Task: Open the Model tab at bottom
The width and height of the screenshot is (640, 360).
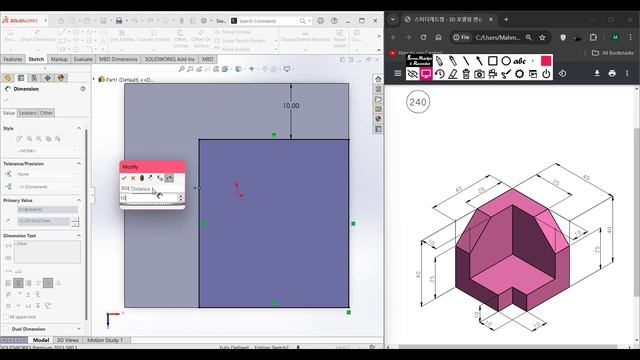Action: (41, 340)
